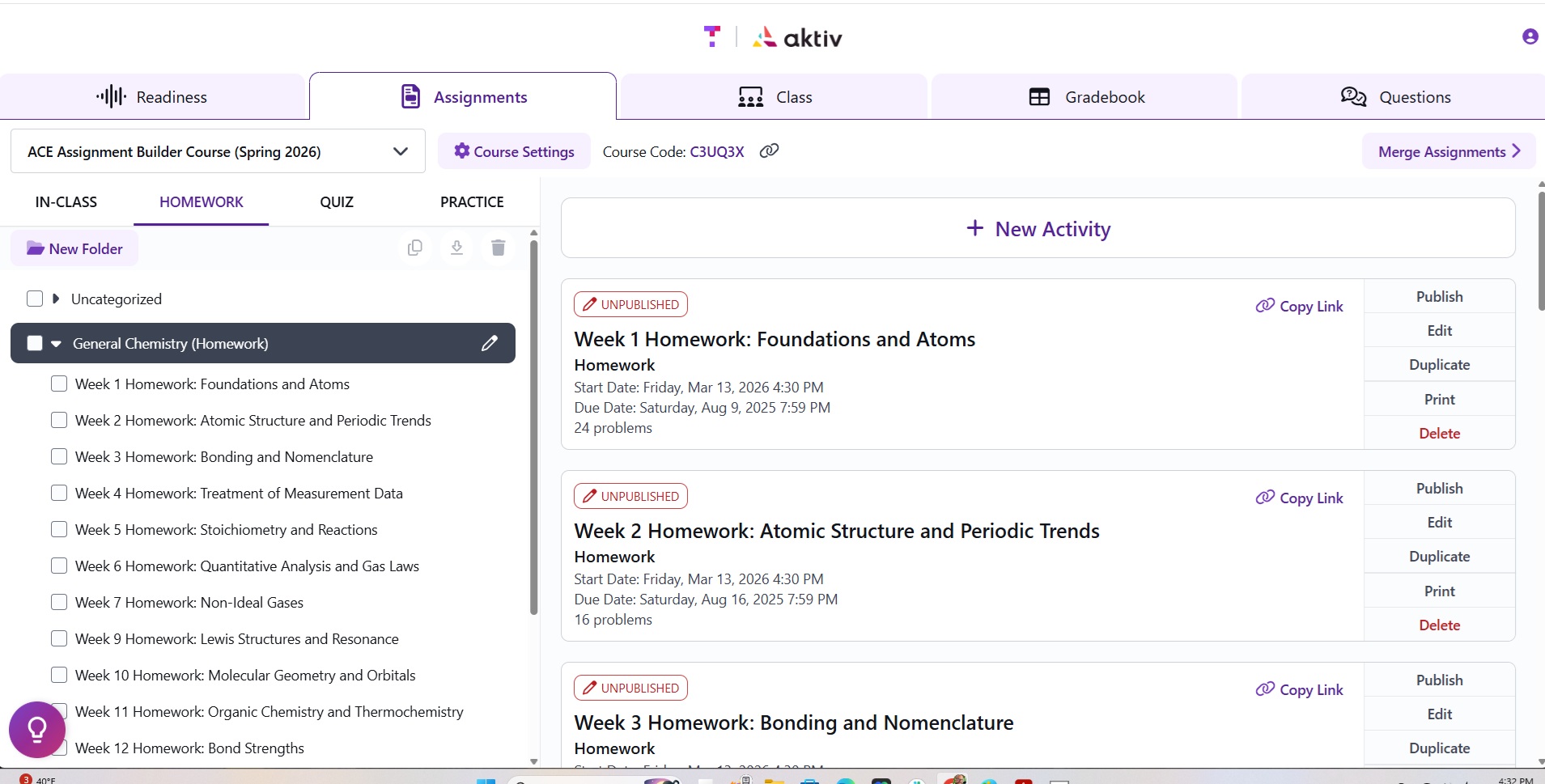Select Week 7 Homework: Non-Ideal Gases checkbox
The image size is (1545, 784).
point(59,602)
